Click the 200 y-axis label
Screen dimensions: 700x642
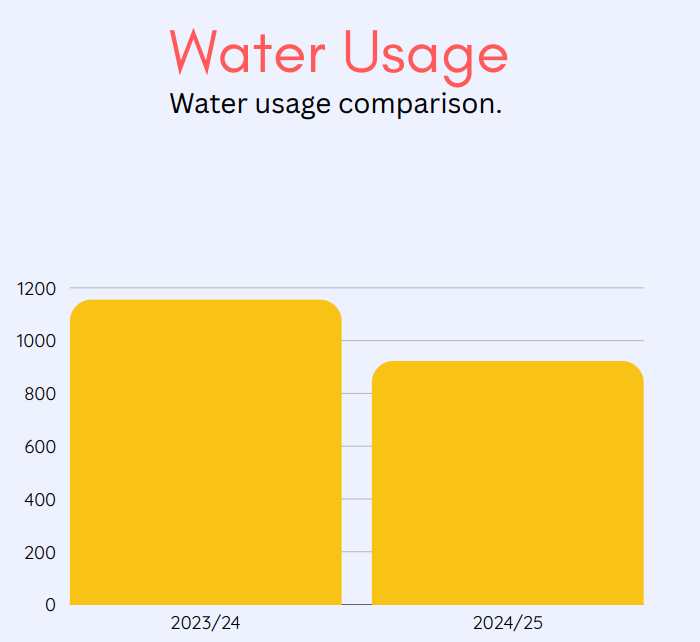click(x=40, y=552)
